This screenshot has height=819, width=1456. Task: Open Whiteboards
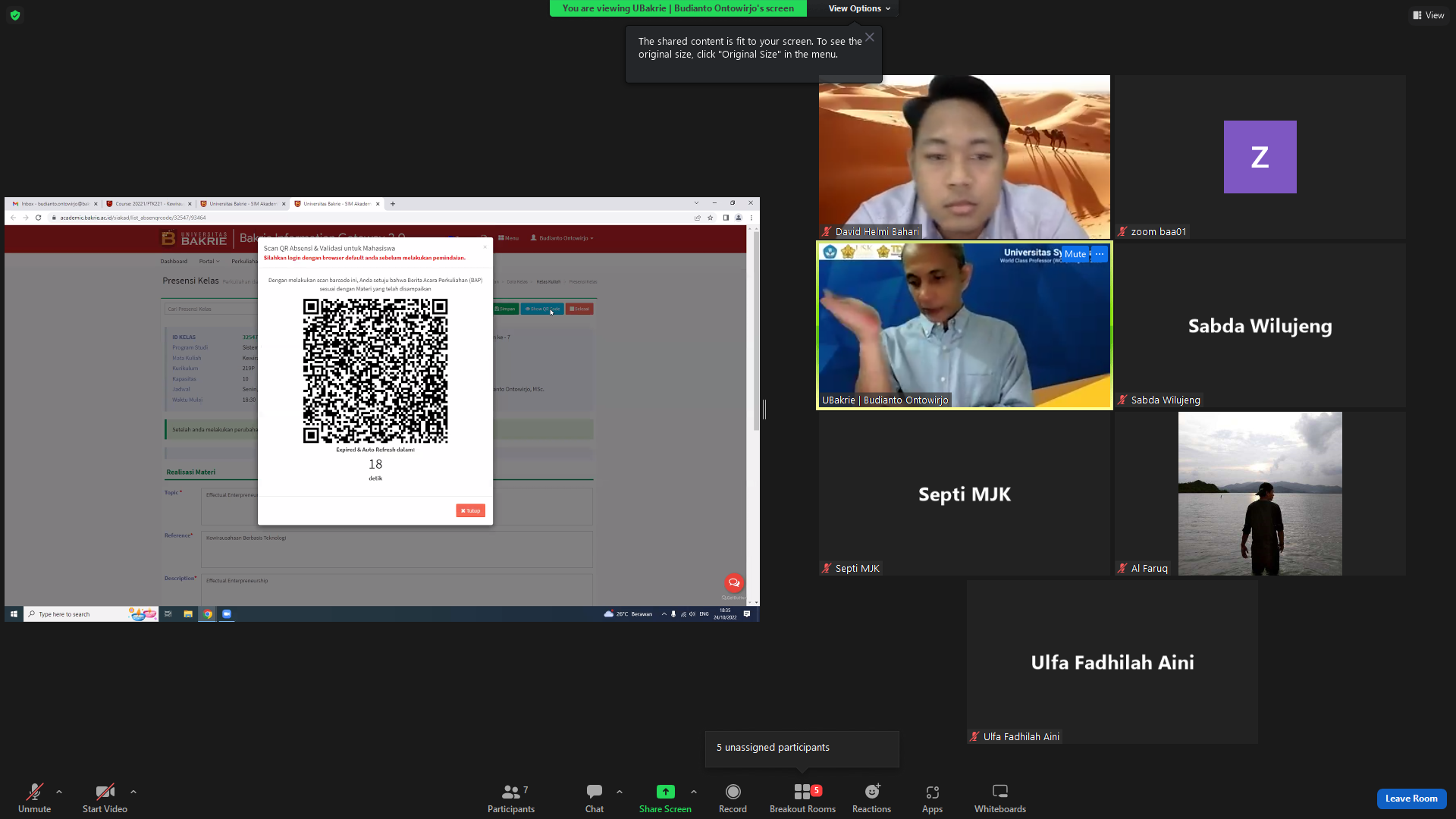(1000, 799)
